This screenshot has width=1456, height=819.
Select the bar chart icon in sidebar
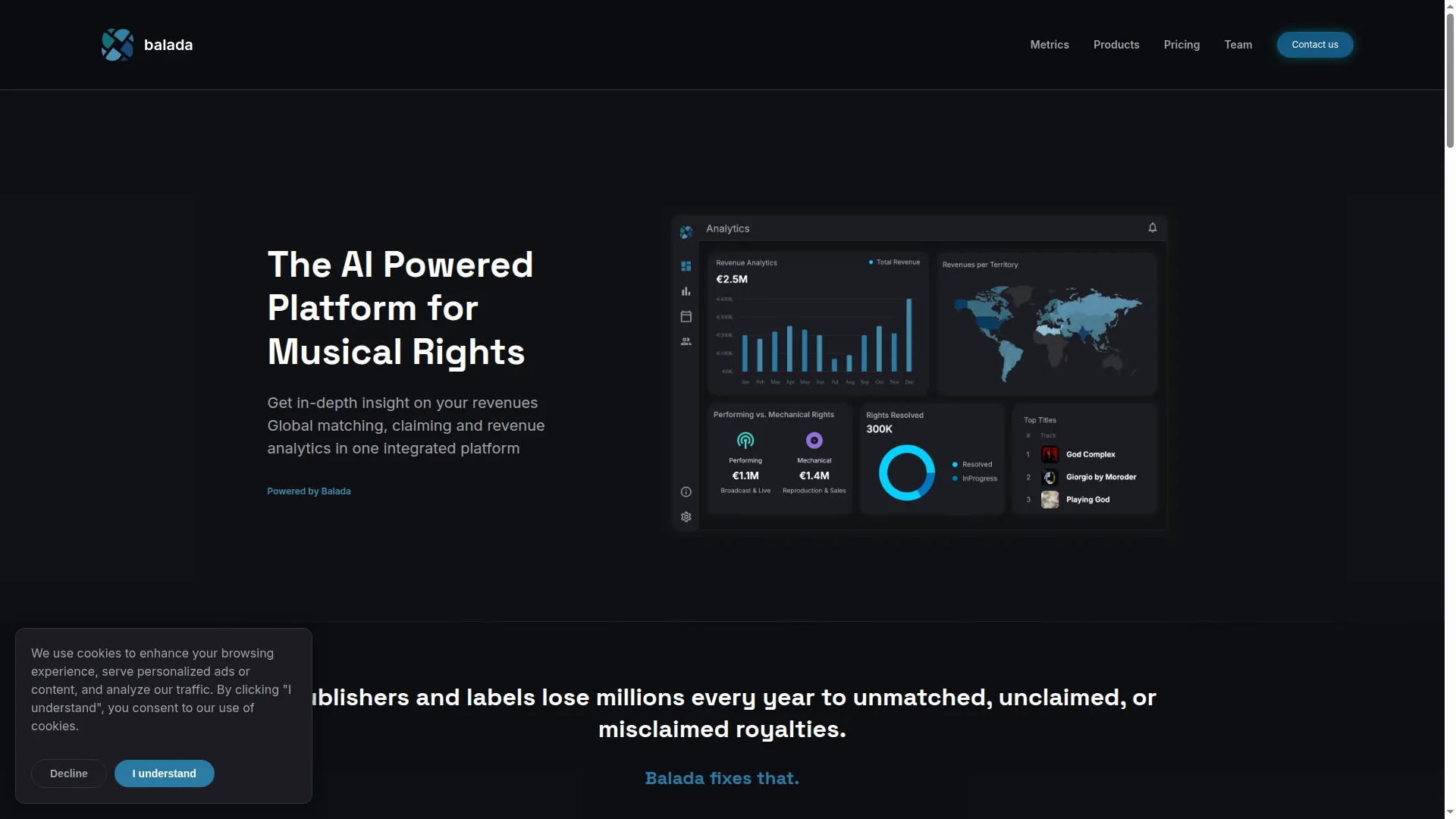(686, 291)
